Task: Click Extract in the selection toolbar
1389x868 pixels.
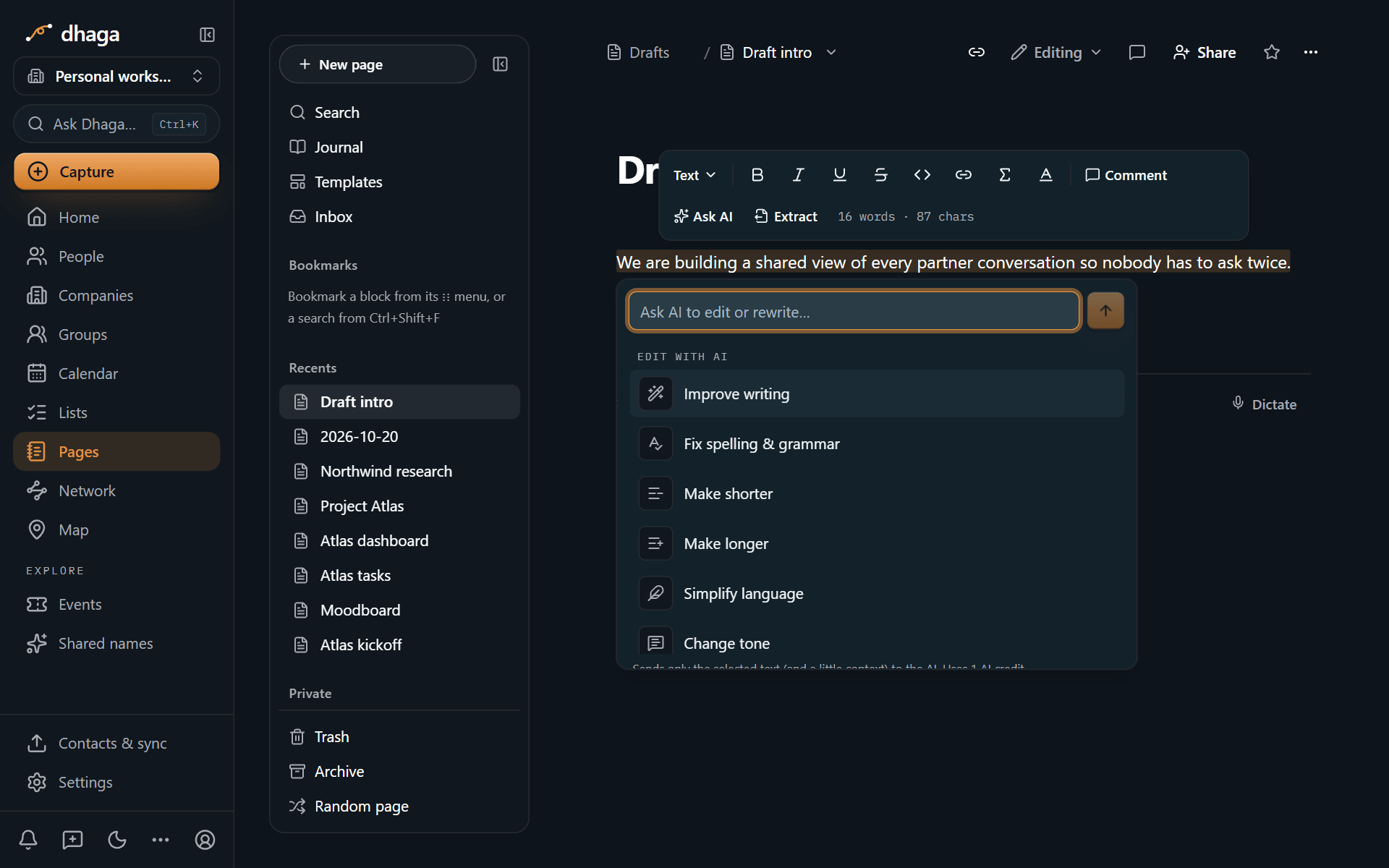Action: 786,216
